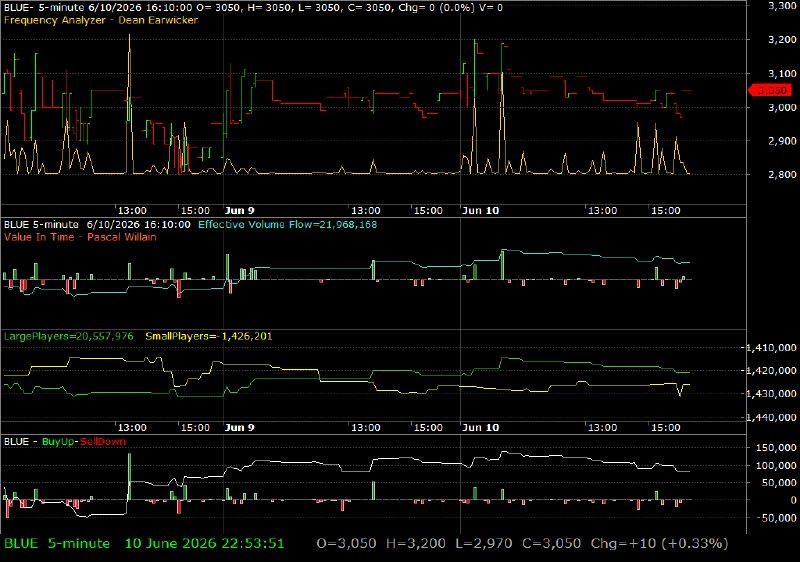The height and width of the screenshot is (562, 800).
Task: Click the 100,000 axis label in bottom panel
Action: [778, 465]
